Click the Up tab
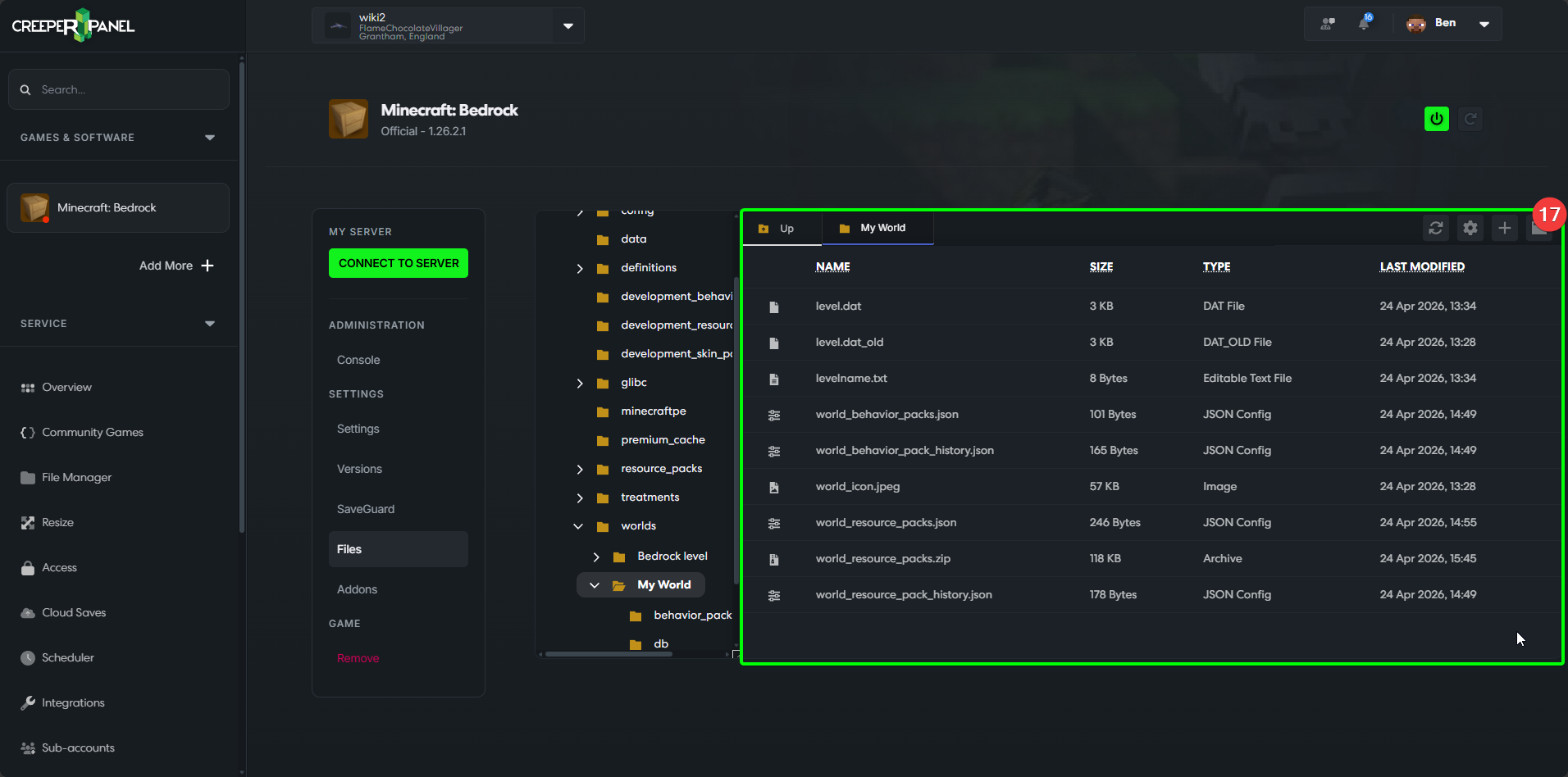 coord(782,229)
